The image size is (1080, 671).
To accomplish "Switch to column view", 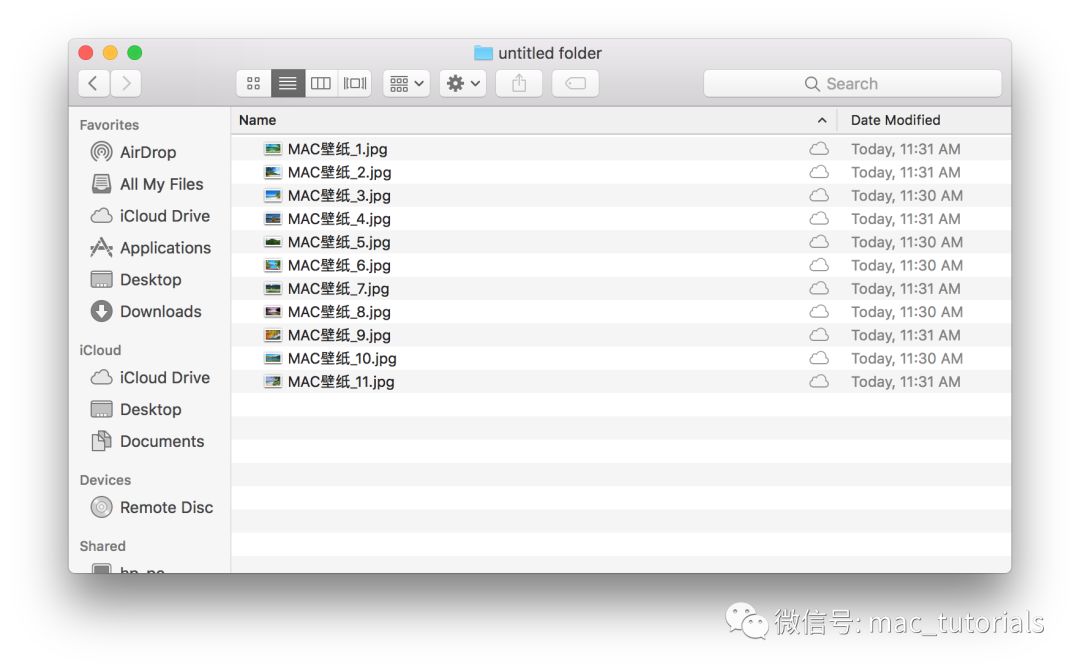I will (x=321, y=84).
